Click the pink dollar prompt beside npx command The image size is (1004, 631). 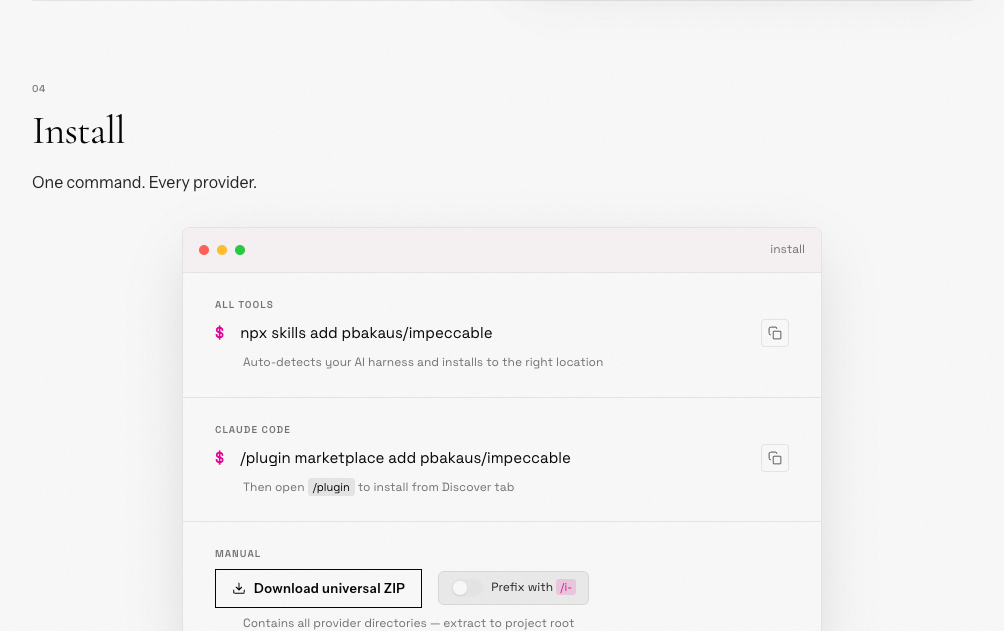click(220, 333)
